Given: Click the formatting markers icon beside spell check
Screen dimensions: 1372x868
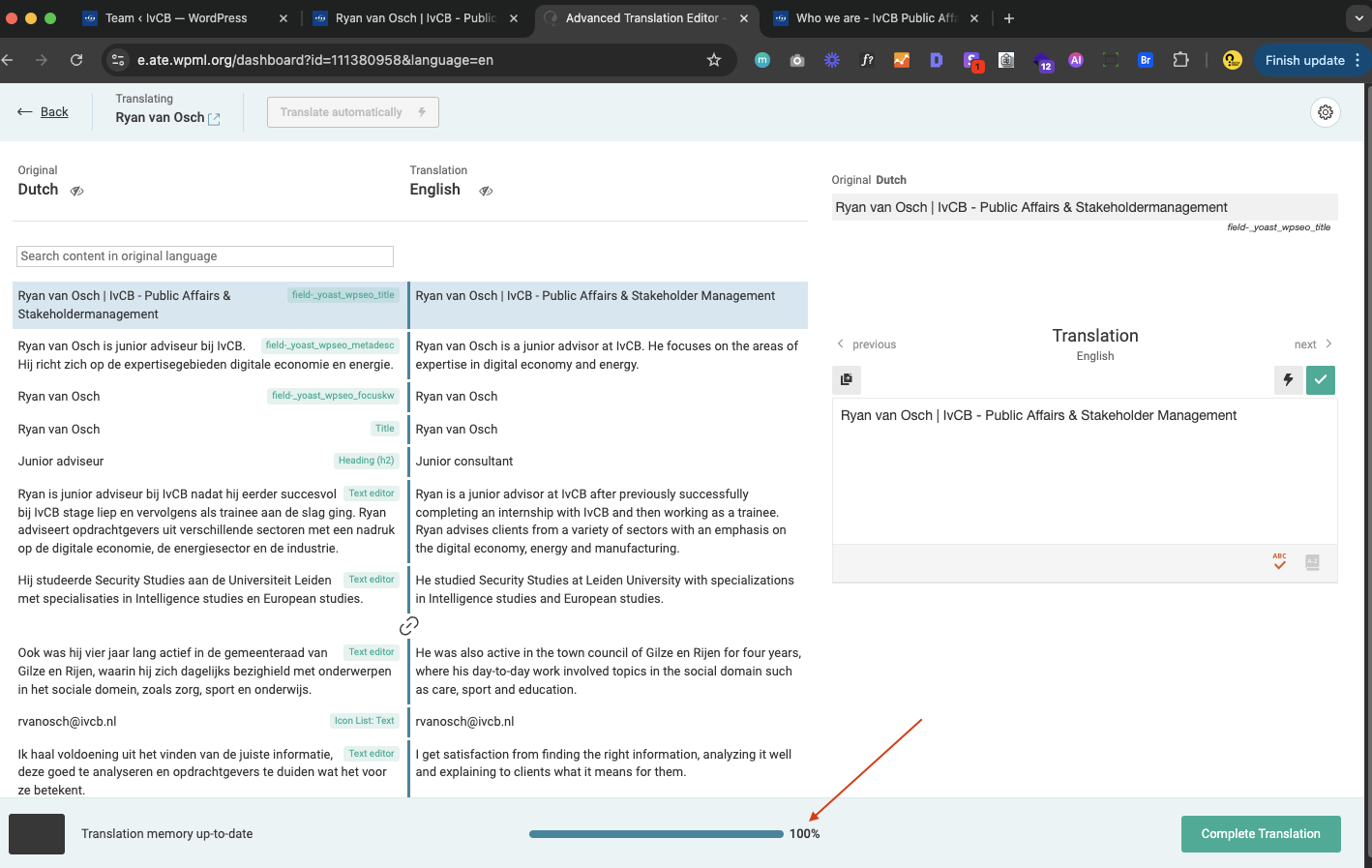Looking at the screenshot, I should point(1312,562).
